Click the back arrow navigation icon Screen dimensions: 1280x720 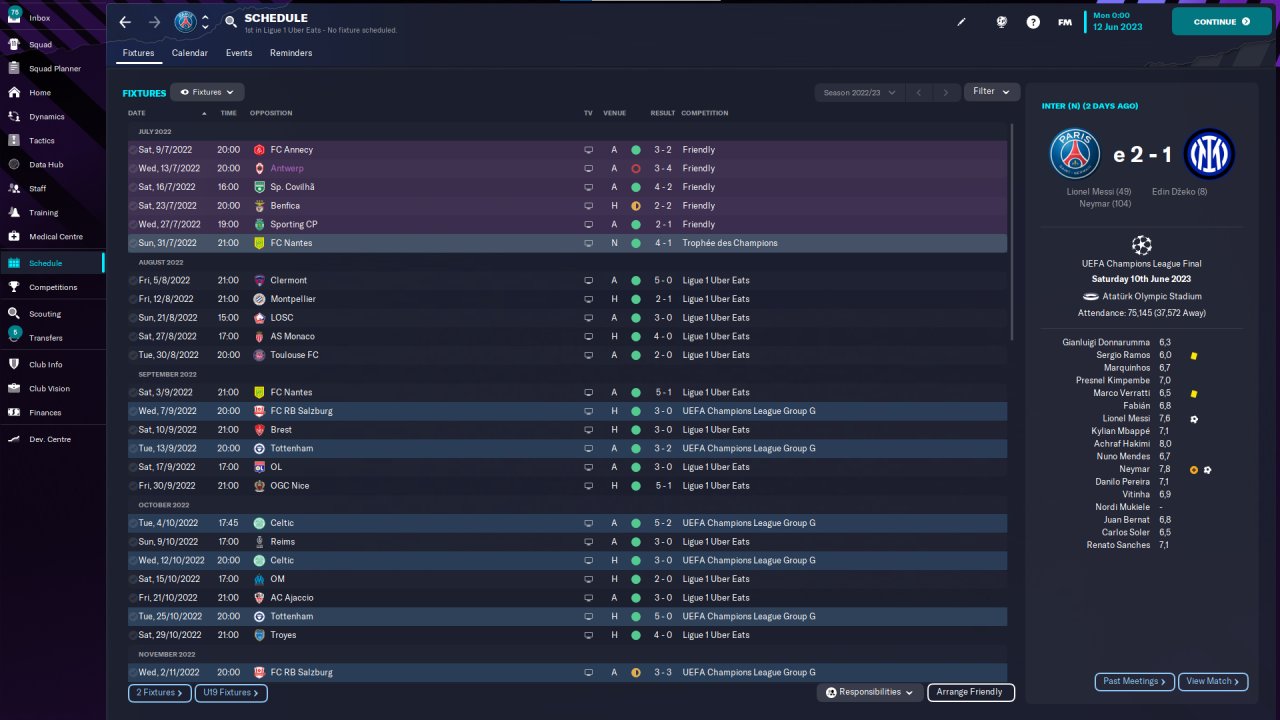pos(125,22)
